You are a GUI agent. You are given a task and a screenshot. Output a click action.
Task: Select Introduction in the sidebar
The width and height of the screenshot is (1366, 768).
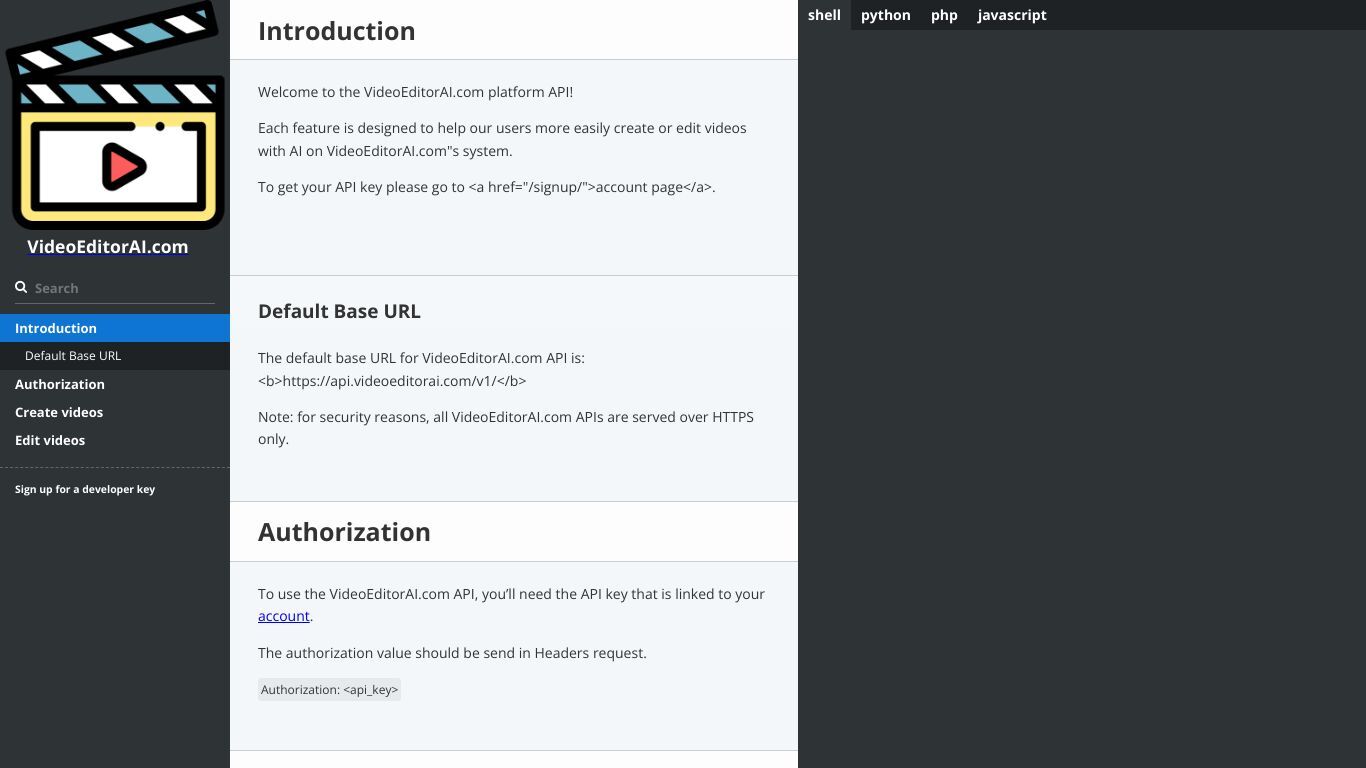(115, 328)
